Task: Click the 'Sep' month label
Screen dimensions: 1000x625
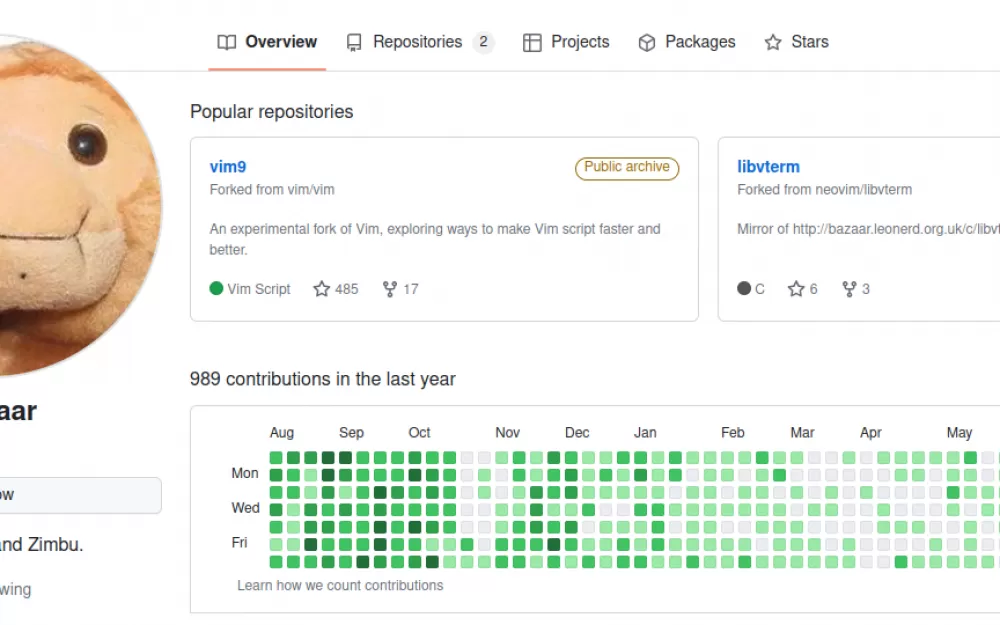Action: coord(351,433)
